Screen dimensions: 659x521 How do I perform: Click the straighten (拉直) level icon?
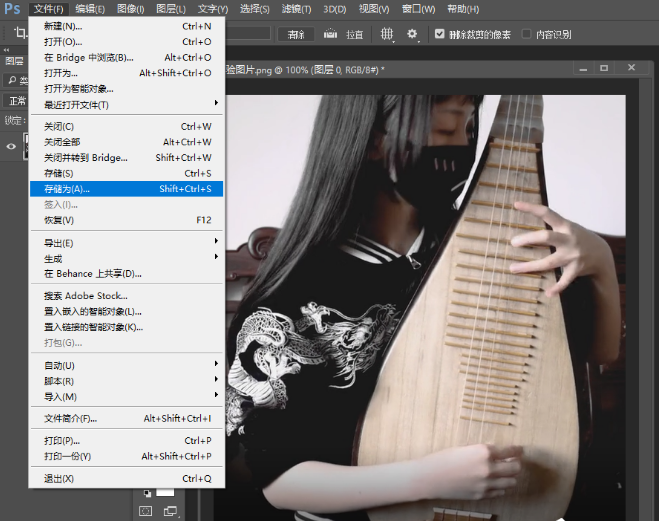327,34
